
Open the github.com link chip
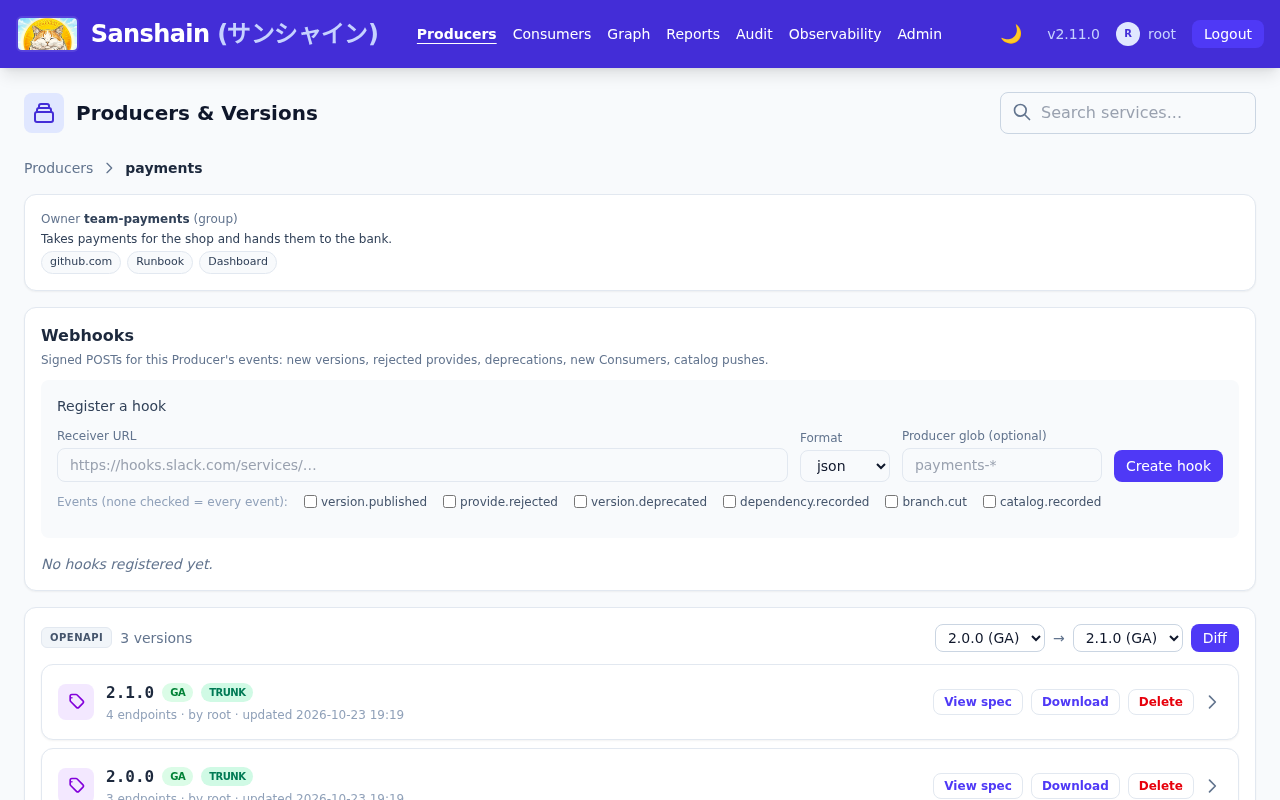(81, 262)
